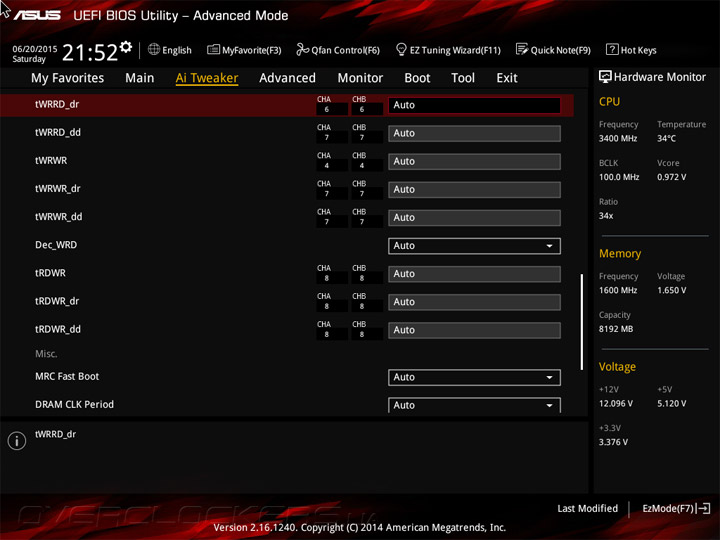
Task: Click the EzMode exit arrow icon
Action: (704, 508)
